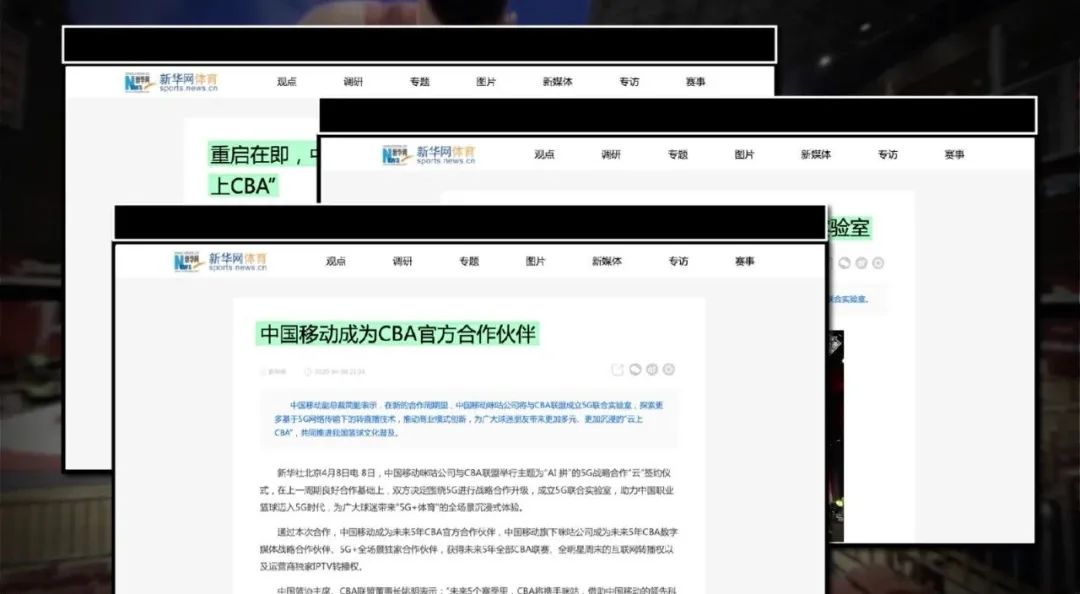The image size is (1080, 594).
Task: Click the 新华网体育 logo on the 验室 article page
Action: click(429, 155)
